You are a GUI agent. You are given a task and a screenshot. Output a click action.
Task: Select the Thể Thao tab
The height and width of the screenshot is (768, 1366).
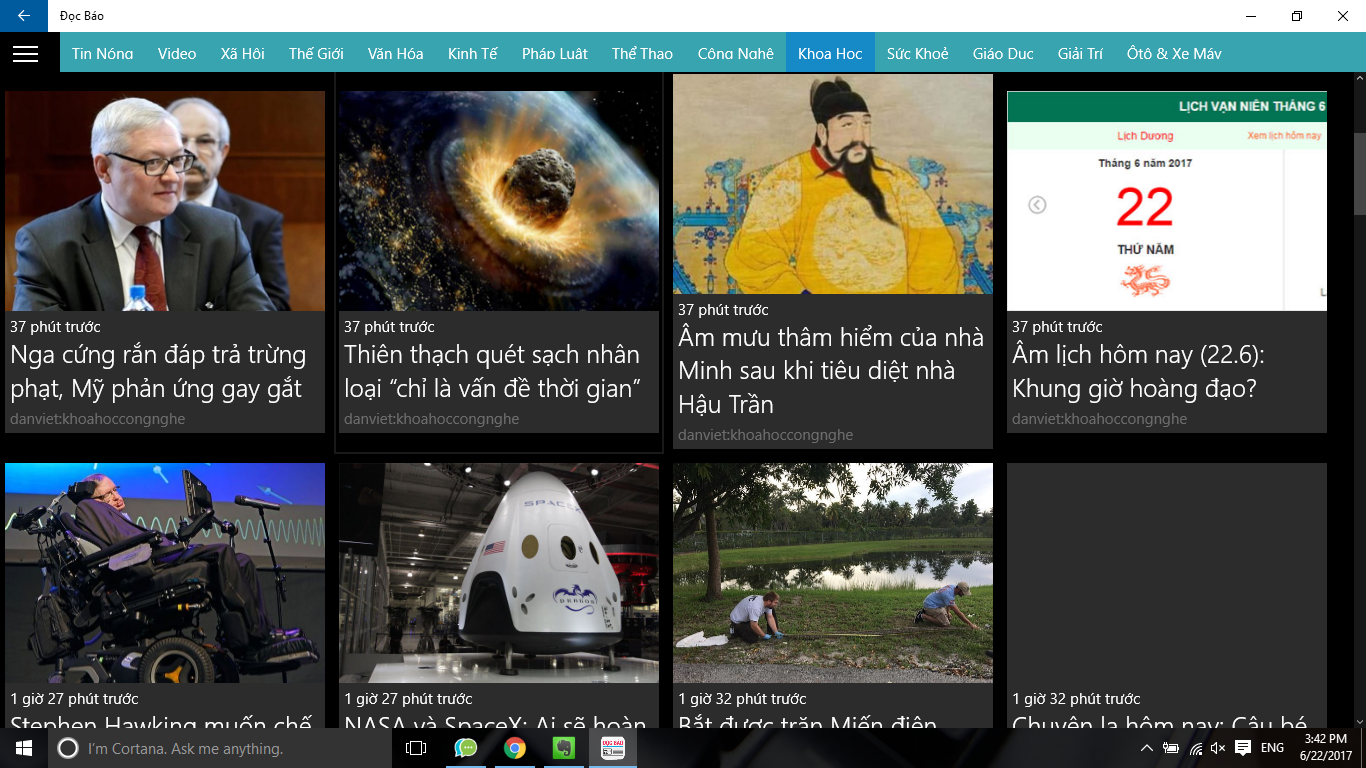[x=642, y=54]
